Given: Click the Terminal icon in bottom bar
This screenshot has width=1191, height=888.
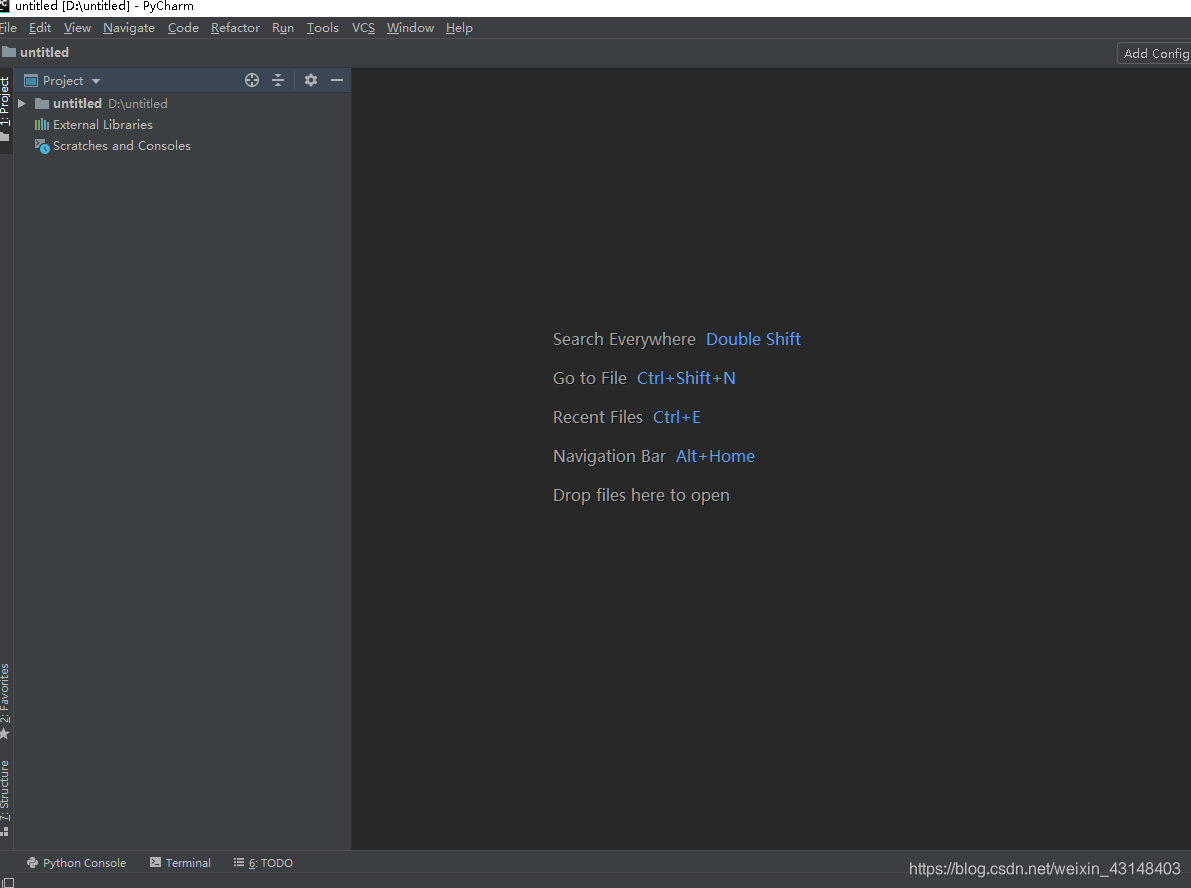Looking at the screenshot, I should 155,862.
